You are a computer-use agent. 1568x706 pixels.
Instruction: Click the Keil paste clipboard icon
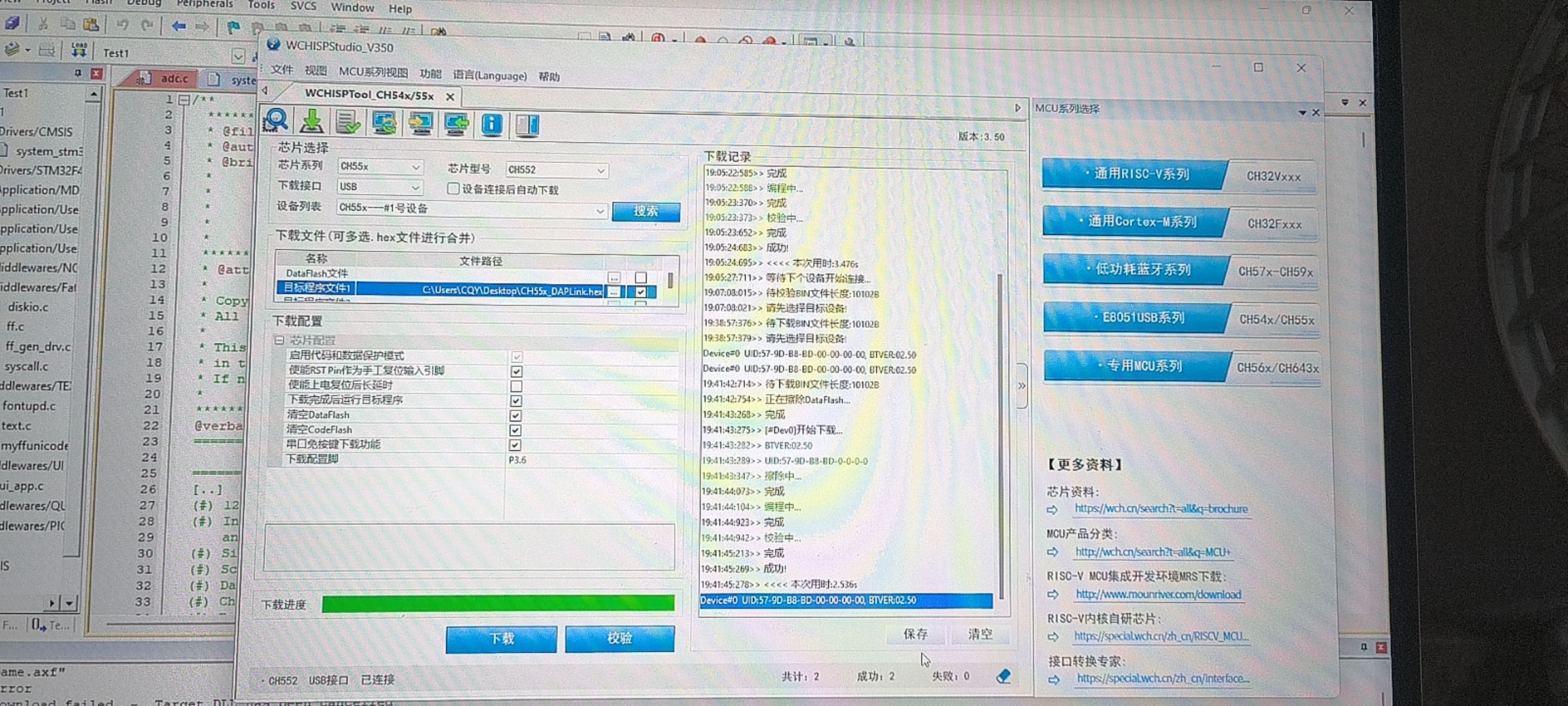coord(91,25)
